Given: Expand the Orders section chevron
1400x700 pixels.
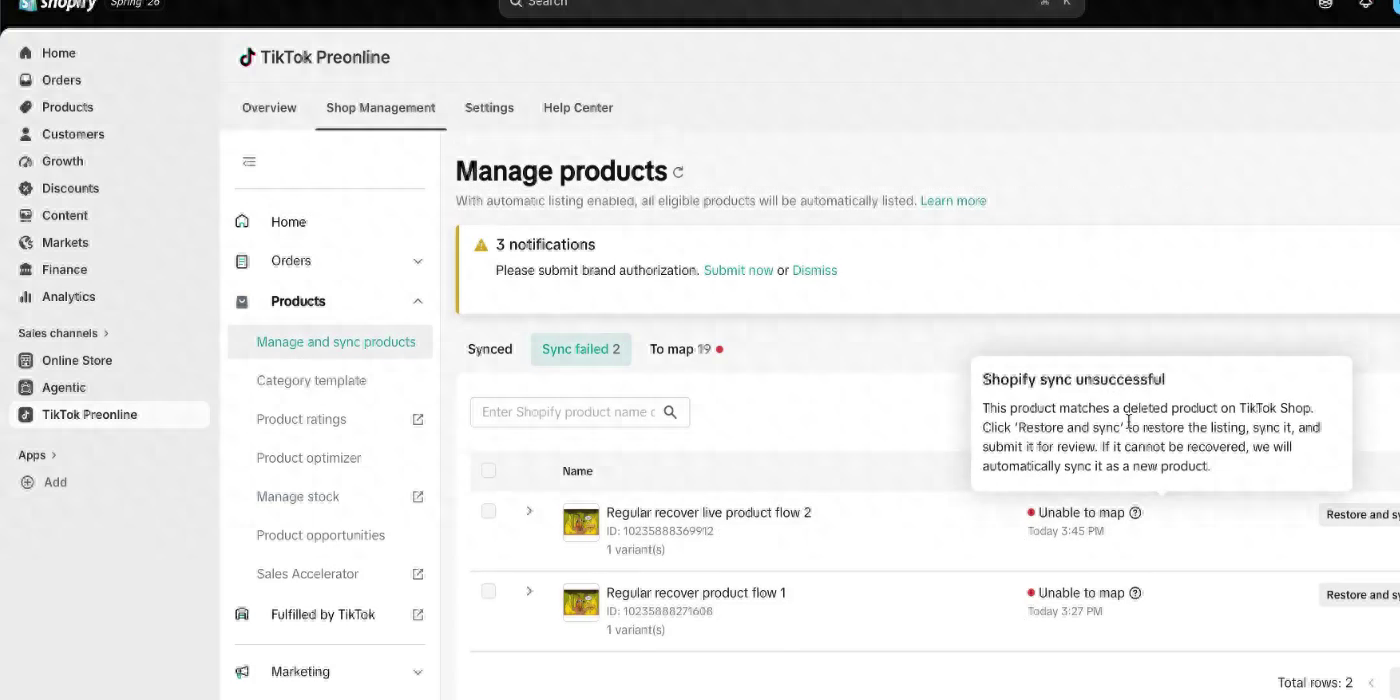Looking at the screenshot, I should point(418,261).
